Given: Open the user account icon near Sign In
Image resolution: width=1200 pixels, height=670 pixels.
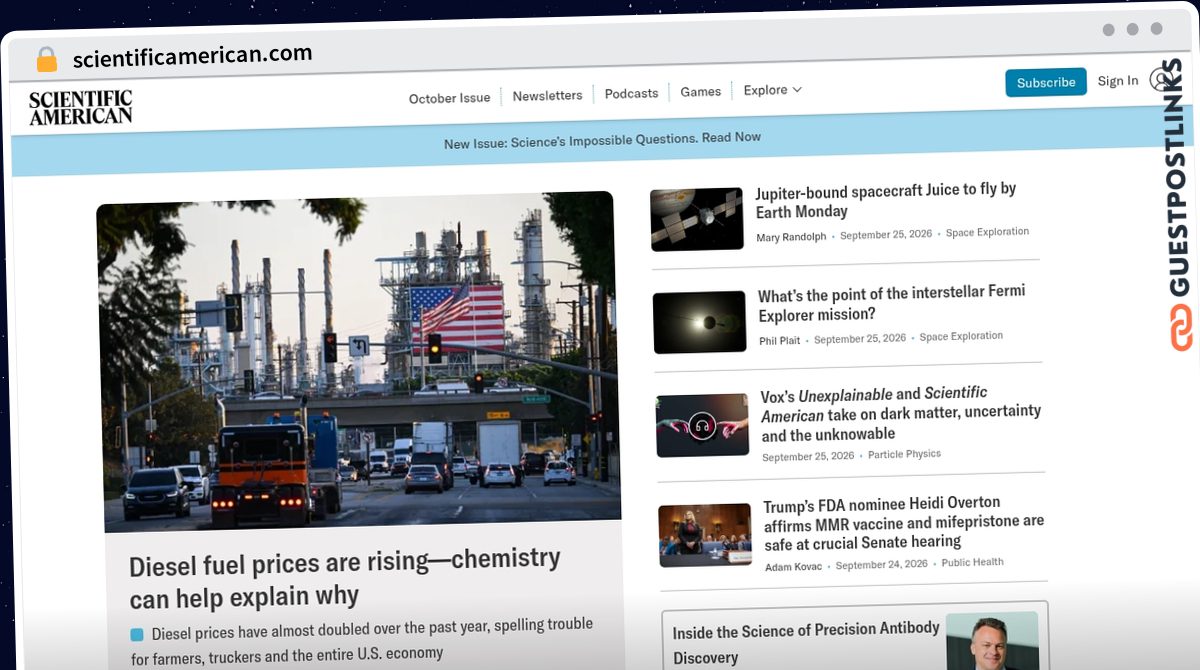Looking at the screenshot, I should [1159, 80].
